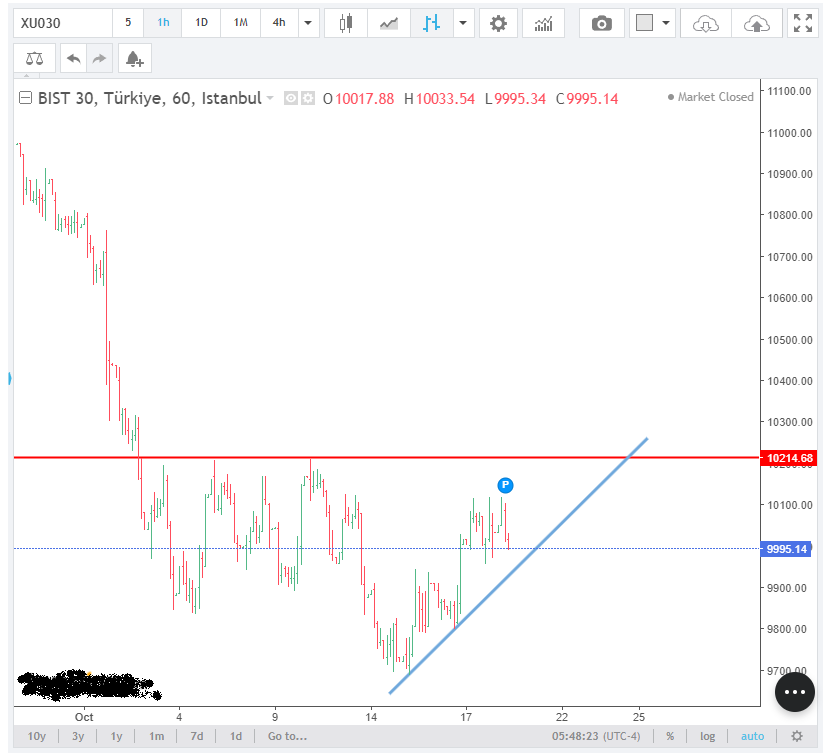Select the candlestick chart style icon
This screenshot has width=833, height=756.
coord(346,22)
